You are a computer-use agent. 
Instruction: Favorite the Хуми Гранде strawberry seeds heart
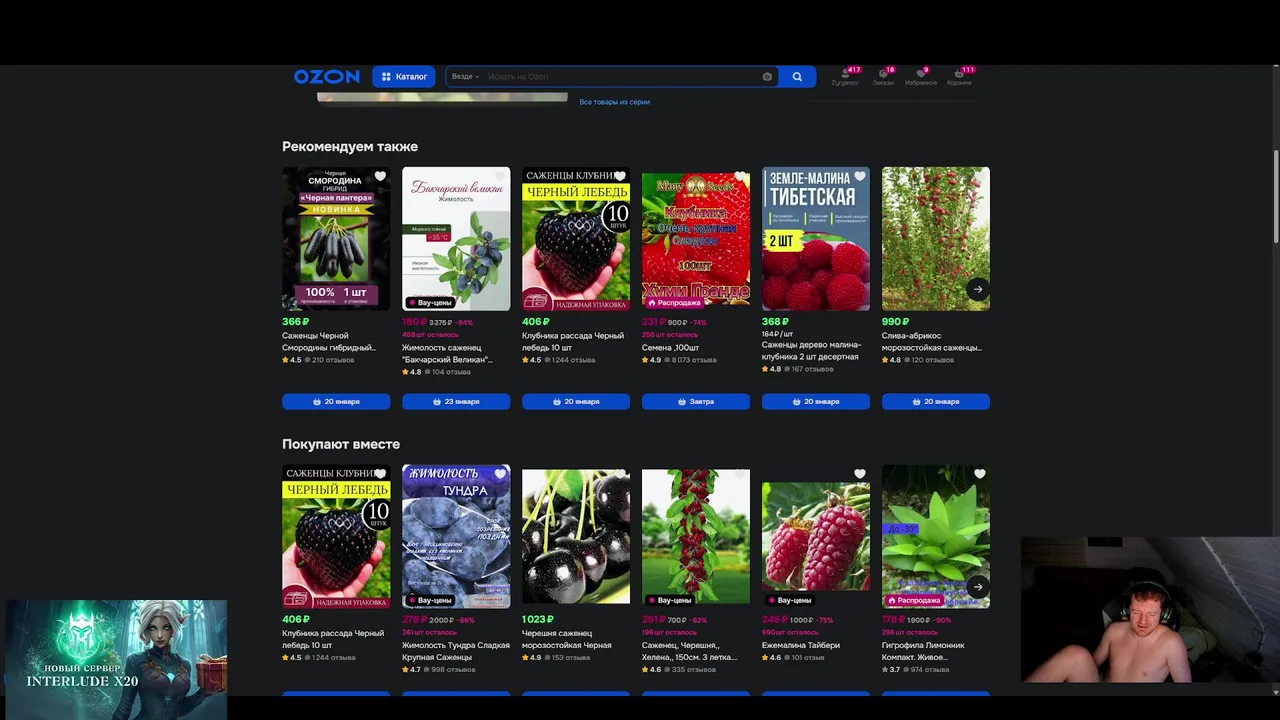point(740,177)
